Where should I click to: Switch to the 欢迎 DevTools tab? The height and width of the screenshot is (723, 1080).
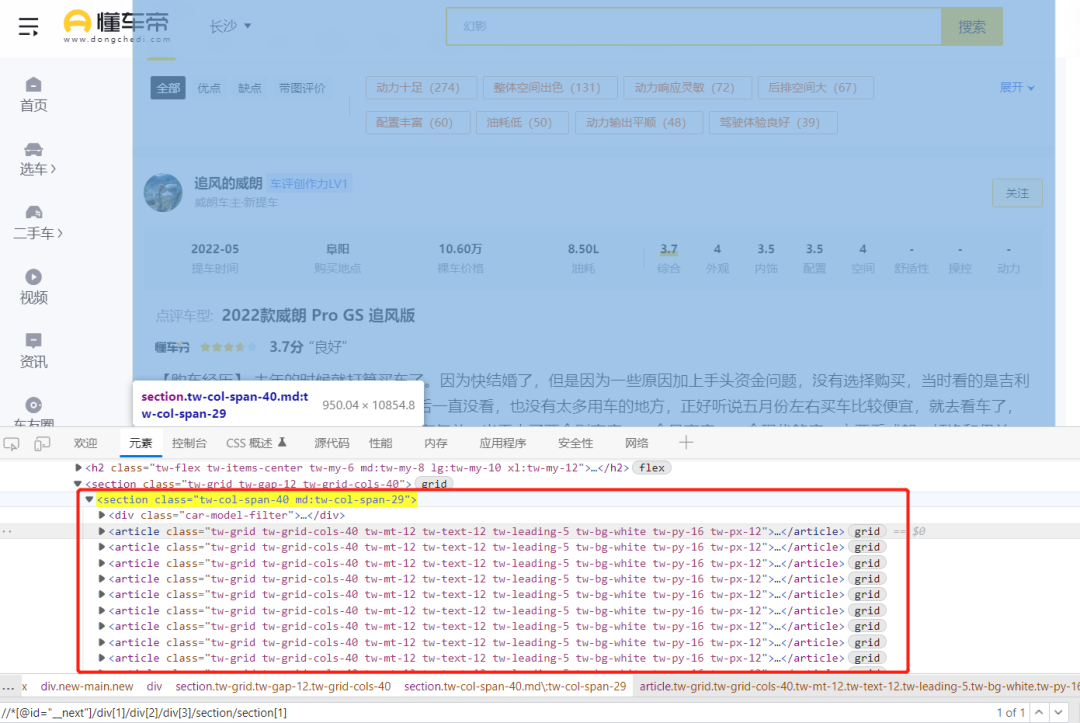tap(85, 443)
